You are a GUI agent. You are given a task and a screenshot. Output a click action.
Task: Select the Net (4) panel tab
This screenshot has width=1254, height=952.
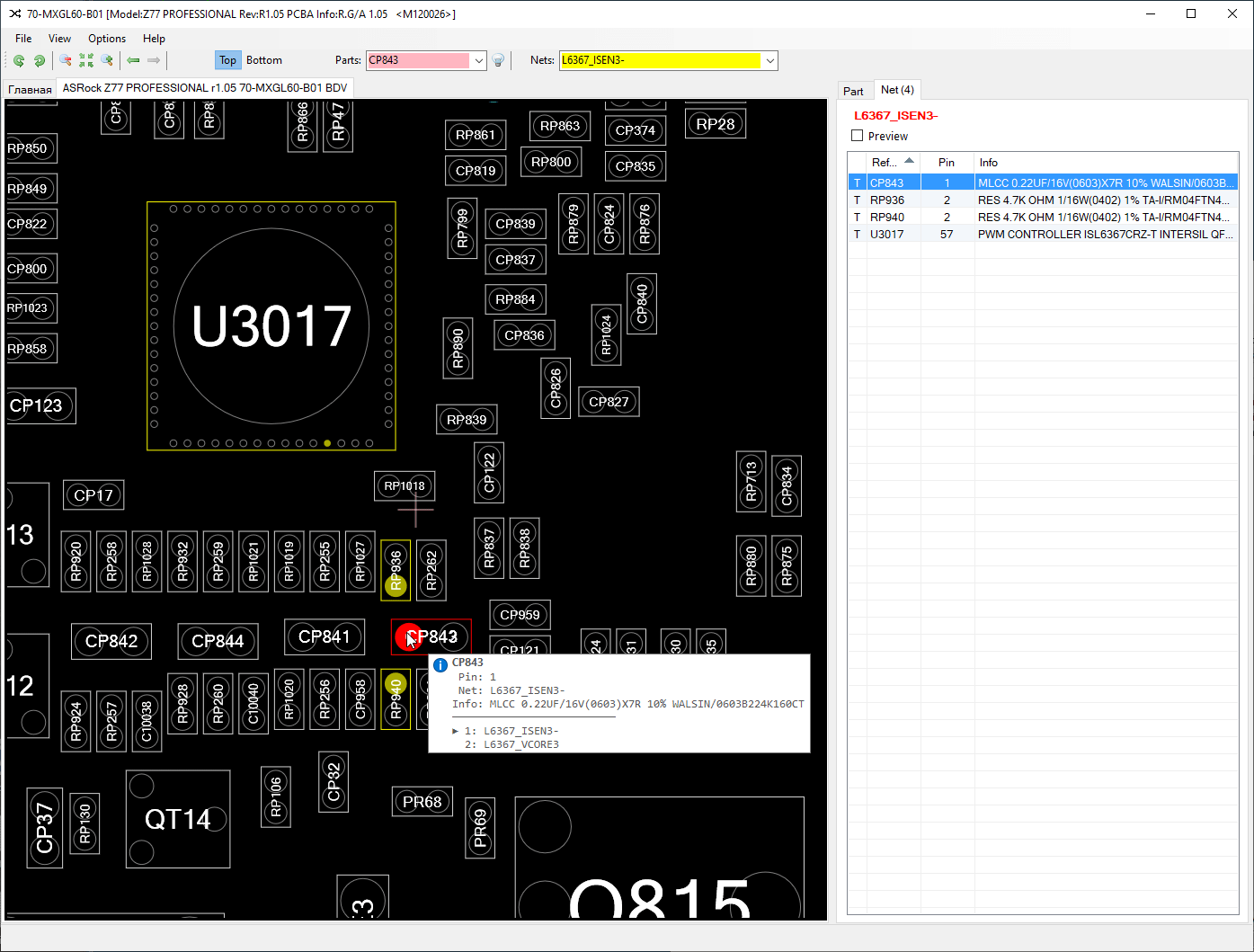point(897,90)
